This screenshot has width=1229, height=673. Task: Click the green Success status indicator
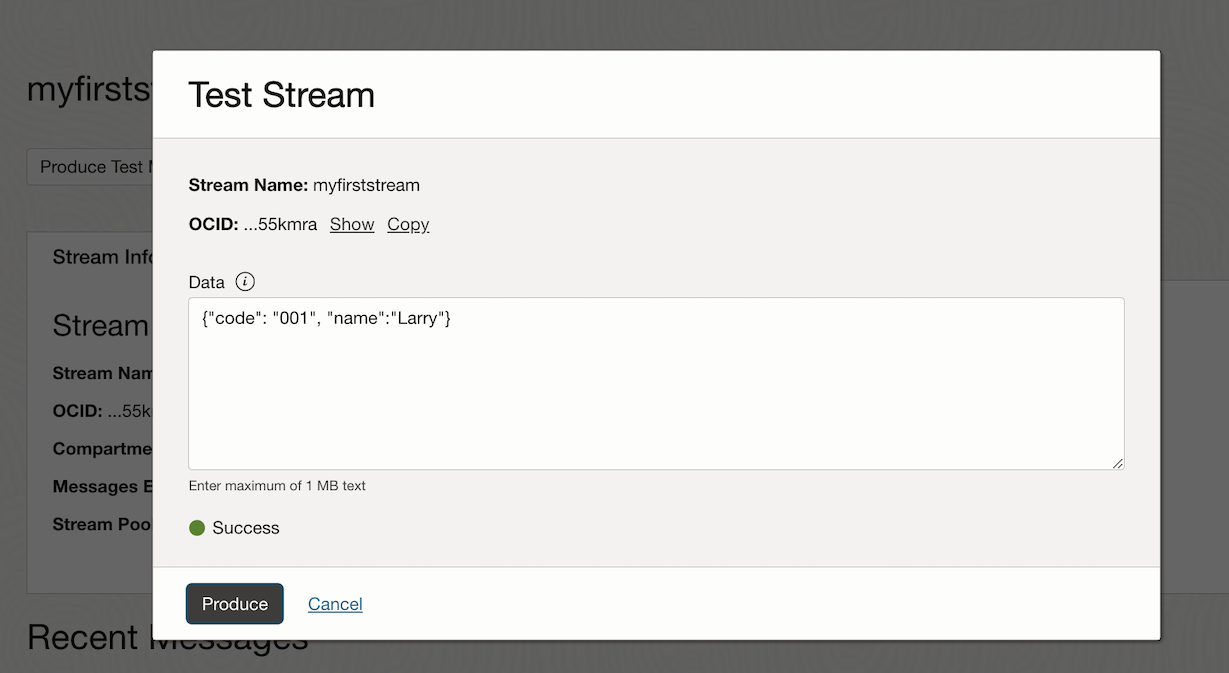click(x=197, y=528)
